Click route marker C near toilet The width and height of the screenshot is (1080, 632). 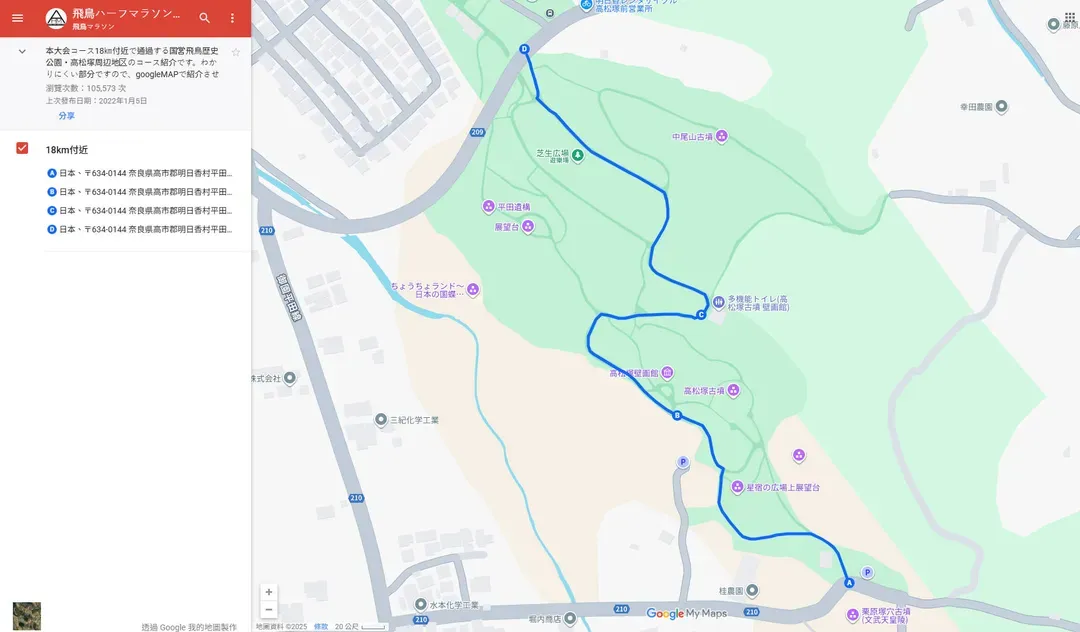tap(700, 315)
